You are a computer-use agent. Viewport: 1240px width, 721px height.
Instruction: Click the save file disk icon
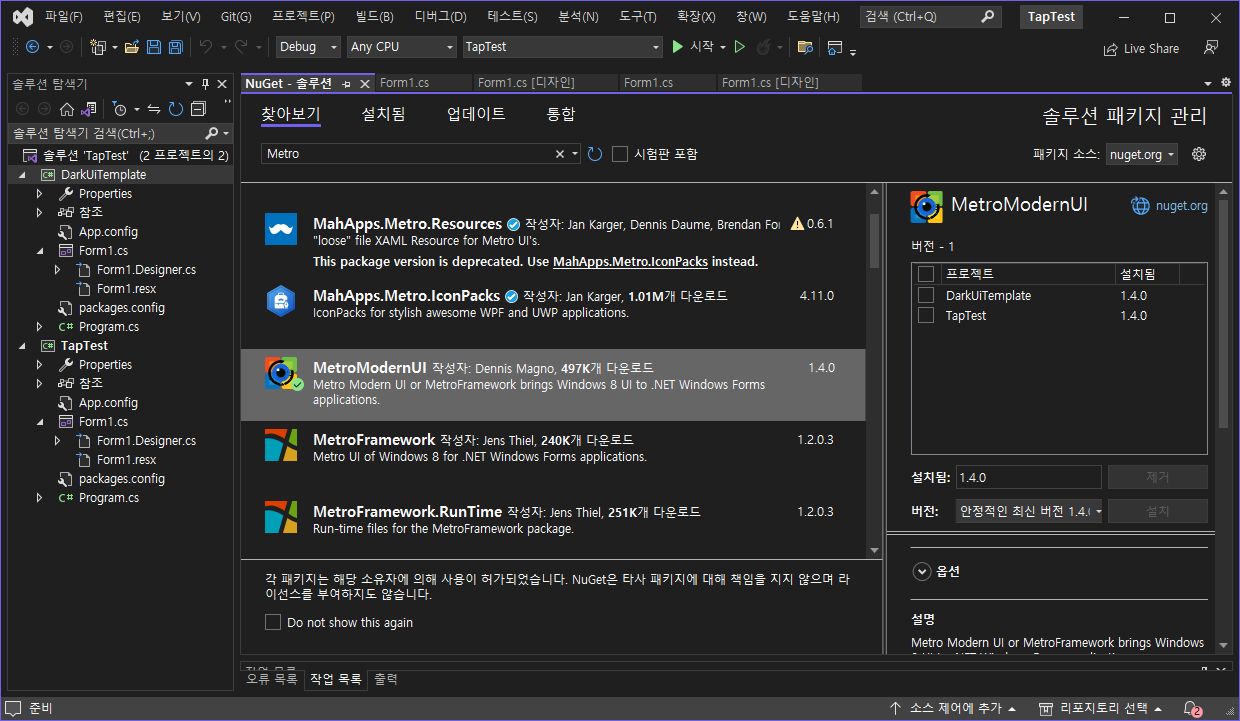click(x=154, y=47)
